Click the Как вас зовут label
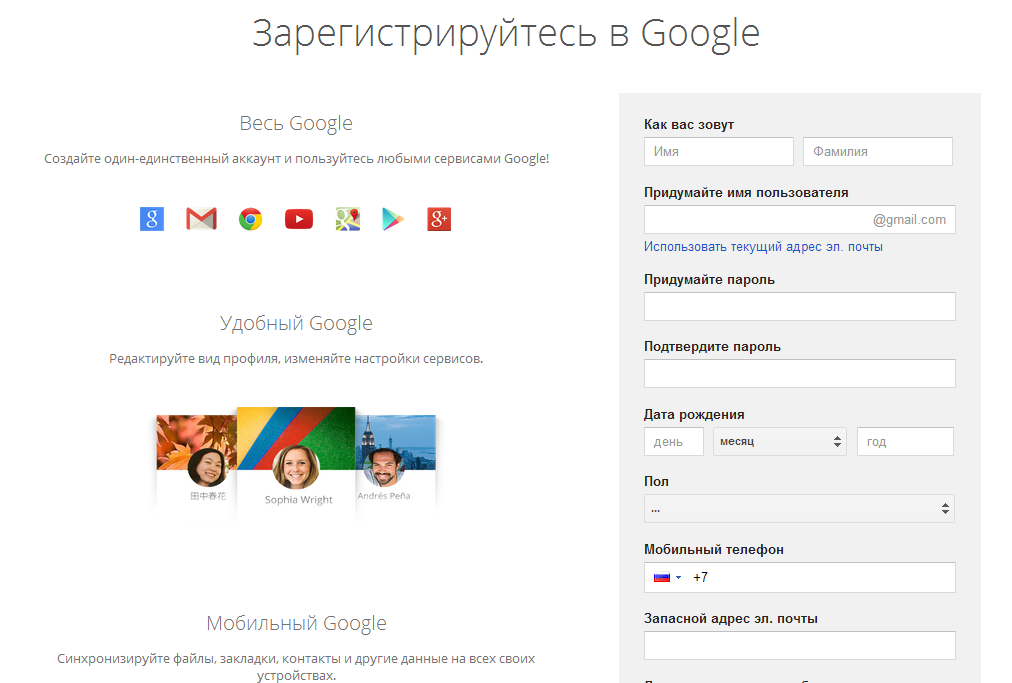 click(x=689, y=125)
